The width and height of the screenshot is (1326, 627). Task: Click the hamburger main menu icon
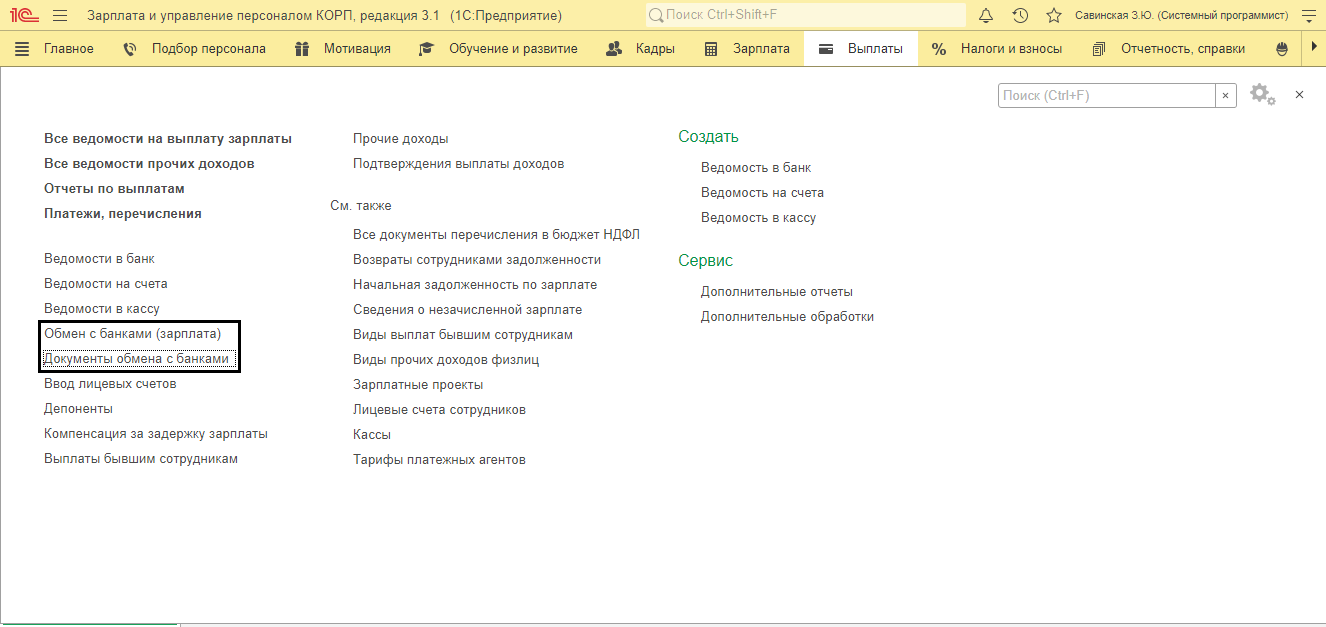[x=60, y=16]
